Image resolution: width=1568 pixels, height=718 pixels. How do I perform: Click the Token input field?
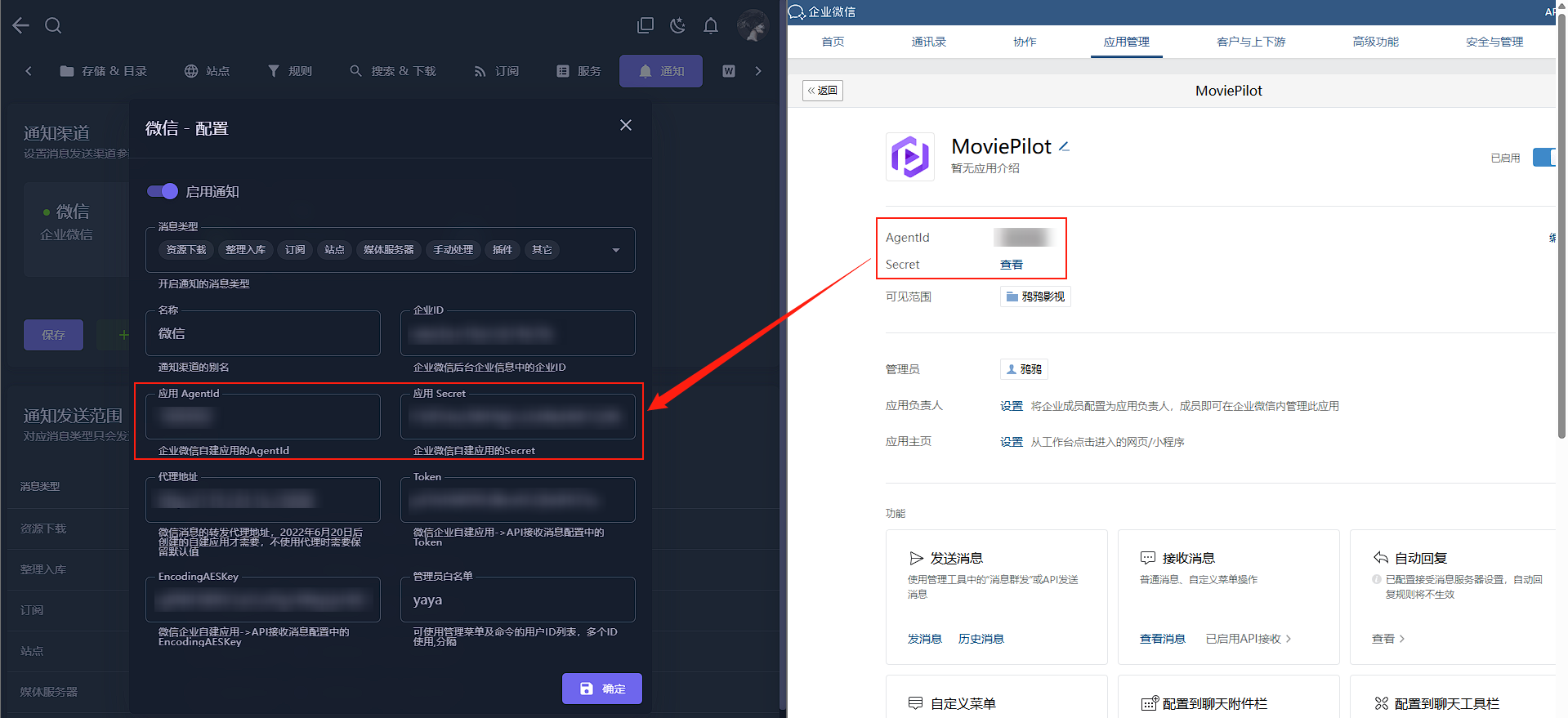point(518,500)
